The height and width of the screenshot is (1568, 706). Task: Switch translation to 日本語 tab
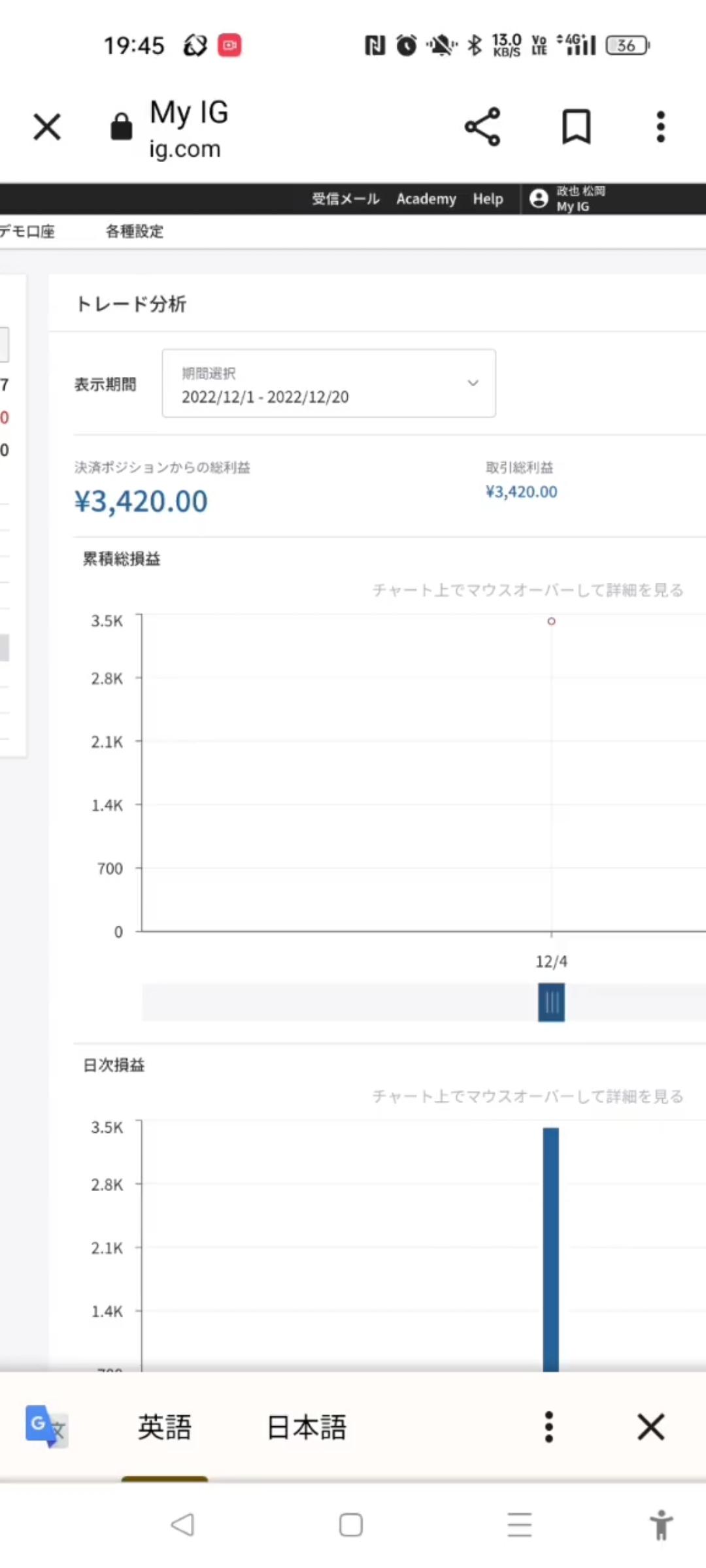pyautogui.click(x=307, y=1428)
